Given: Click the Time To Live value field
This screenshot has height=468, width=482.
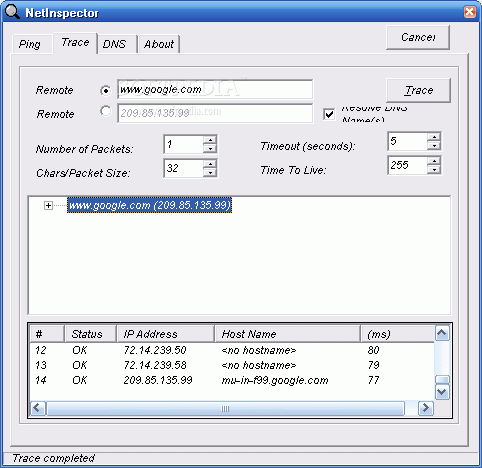Looking at the screenshot, I should 408,165.
